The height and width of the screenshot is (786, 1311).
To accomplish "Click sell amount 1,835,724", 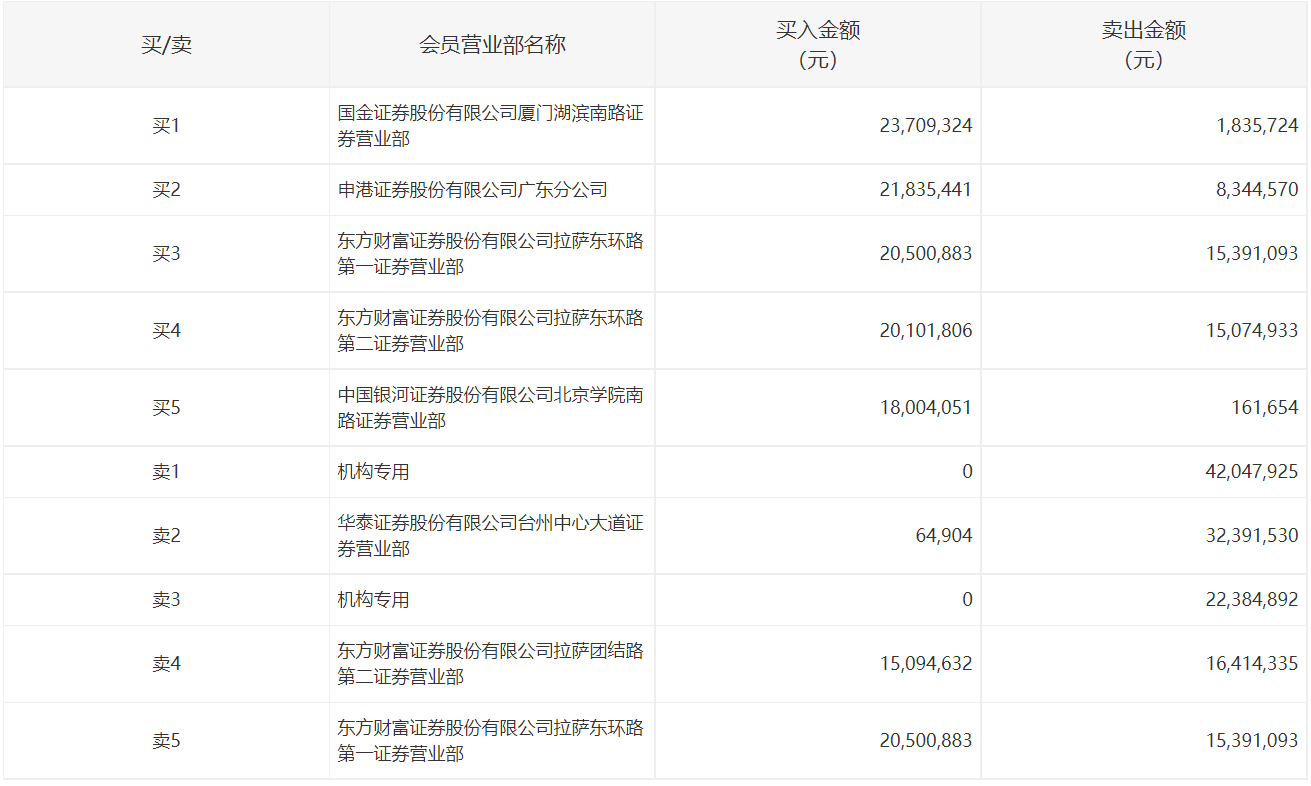I will pyautogui.click(x=1258, y=126).
